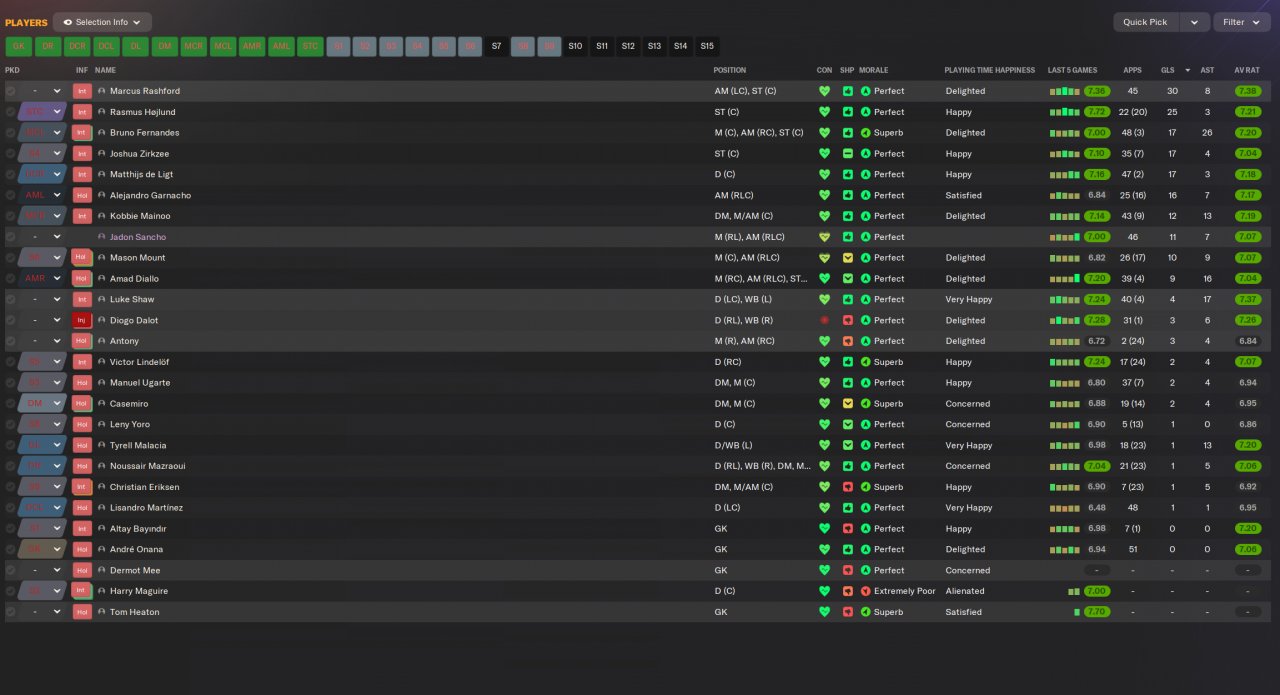Screen dimensions: 1280x695
Task: Click the Inj injury badge for Diogo Dalot
Action: click(x=82, y=320)
